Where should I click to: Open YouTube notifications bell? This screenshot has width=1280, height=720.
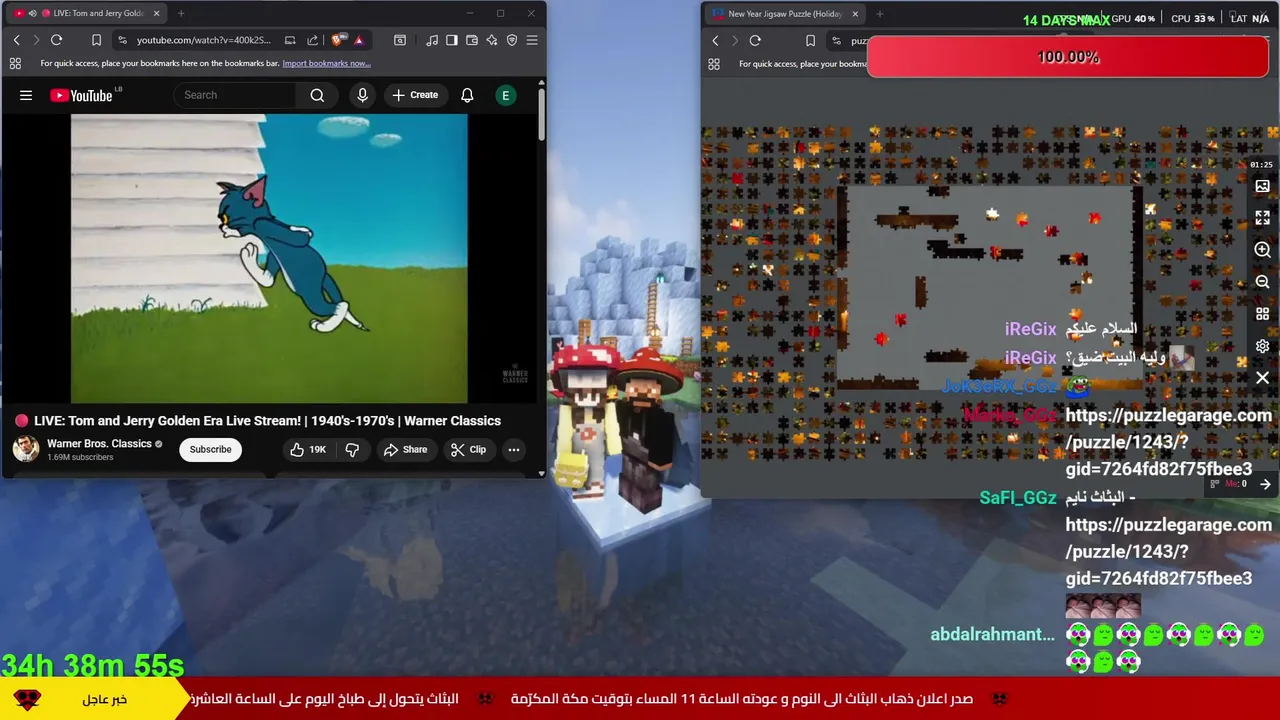point(467,95)
